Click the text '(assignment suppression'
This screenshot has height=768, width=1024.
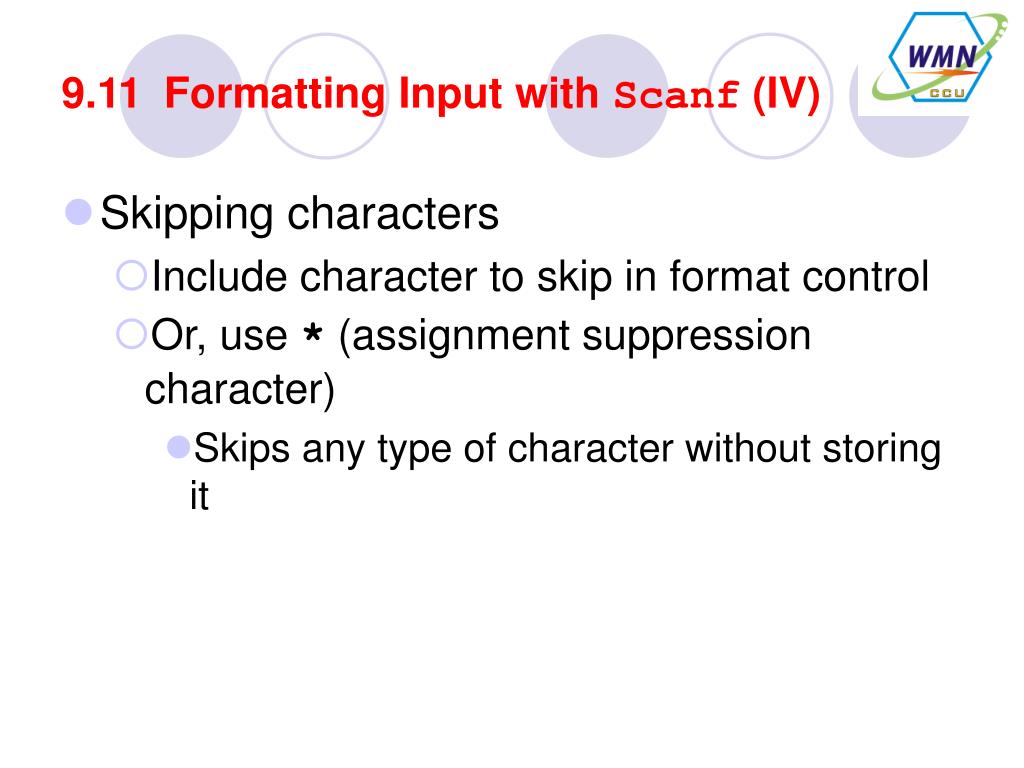[575, 336]
